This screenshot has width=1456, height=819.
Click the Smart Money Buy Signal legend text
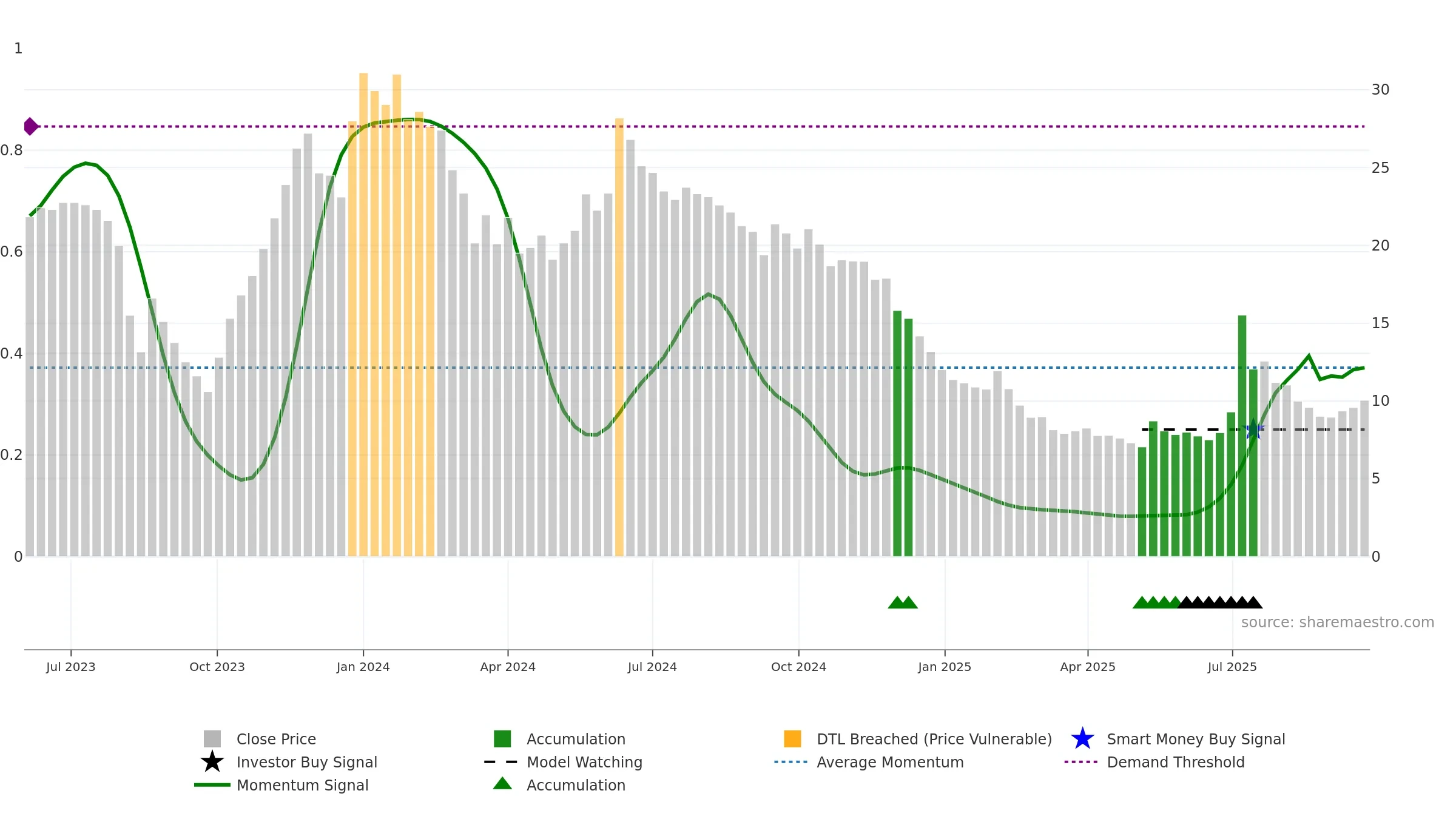[1196, 739]
